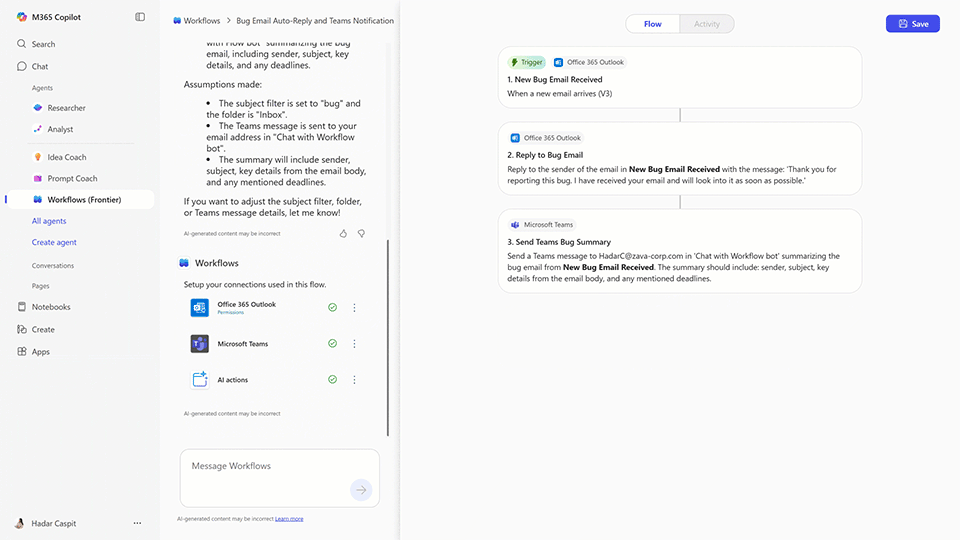This screenshot has width=960, height=540.
Task: Click the Office 365 Outlook badge on step 1
Action: (588, 62)
